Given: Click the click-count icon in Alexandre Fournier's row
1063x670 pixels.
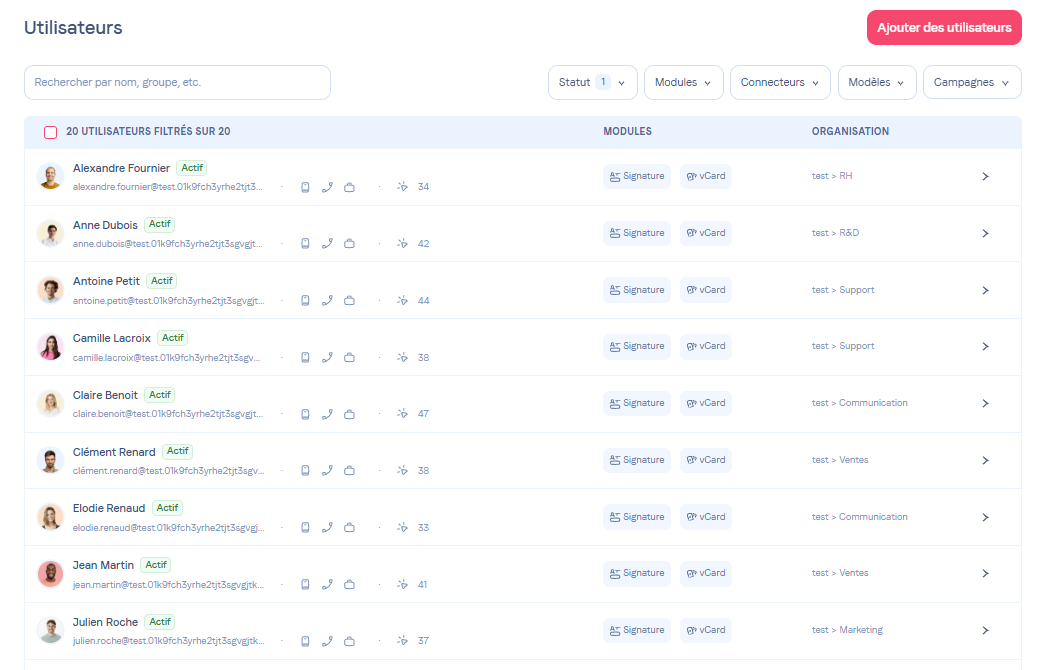Looking at the screenshot, I should coord(402,186).
